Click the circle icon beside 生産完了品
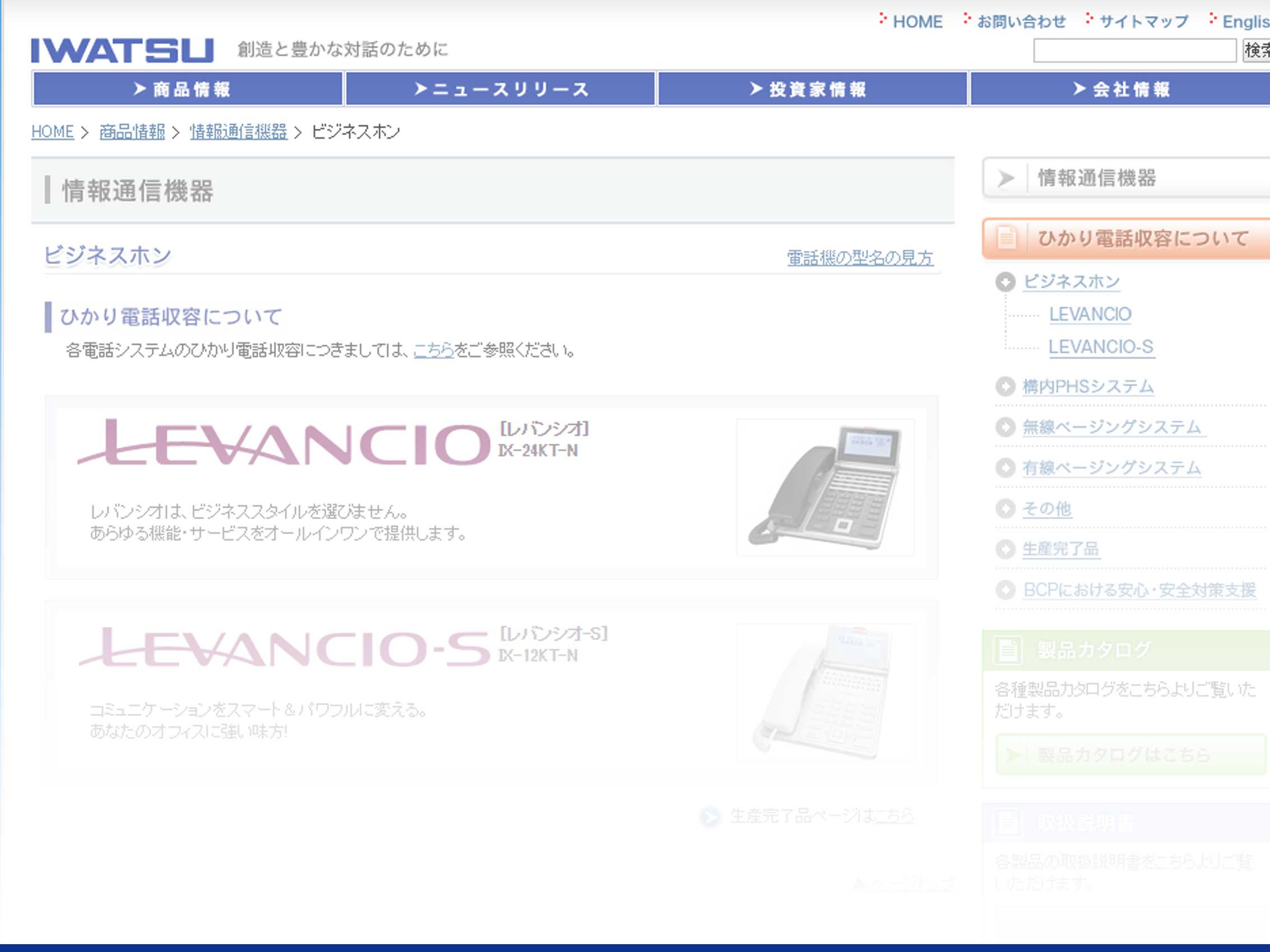Screen dimensions: 1270x952 tap(1005, 549)
